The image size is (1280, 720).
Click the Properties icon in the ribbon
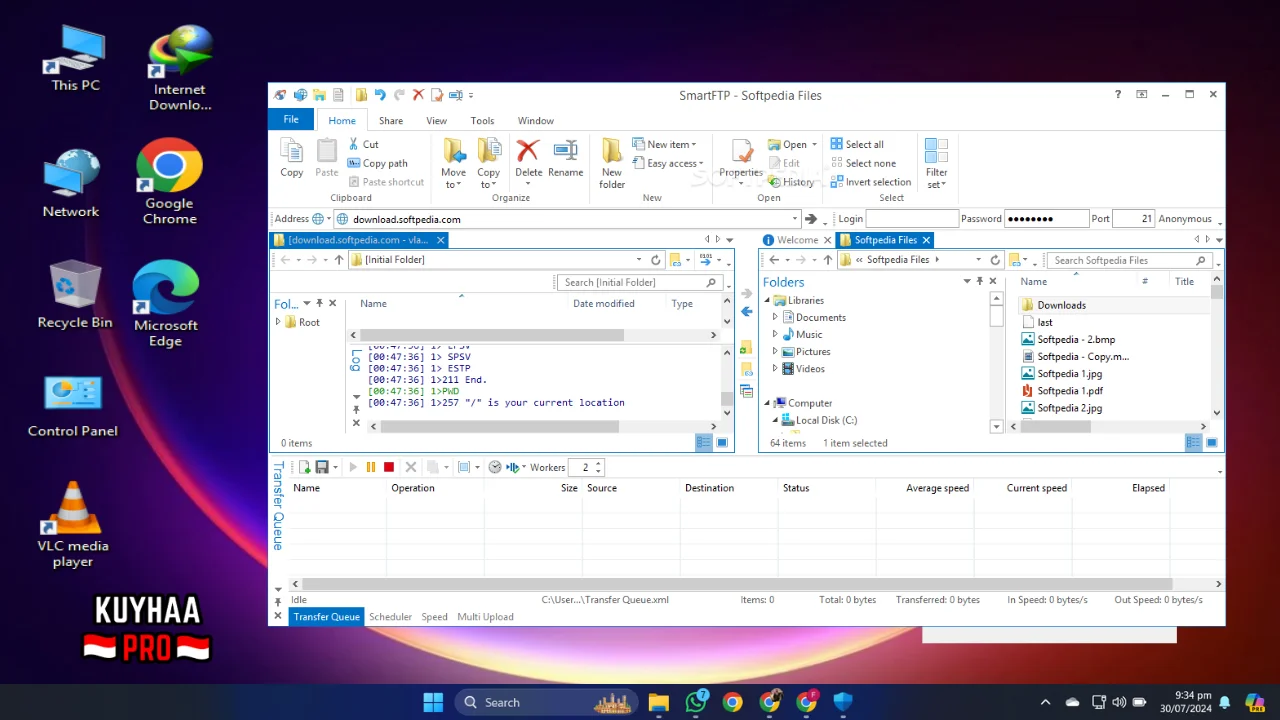click(x=741, y=151)
